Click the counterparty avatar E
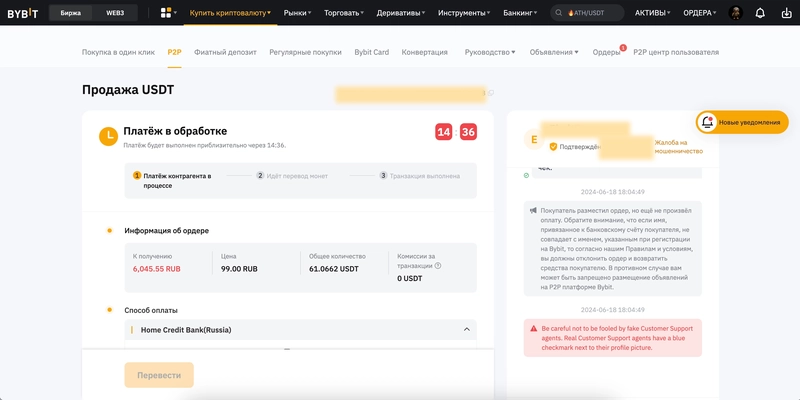 pyautogui.click(x=534, y=140)
